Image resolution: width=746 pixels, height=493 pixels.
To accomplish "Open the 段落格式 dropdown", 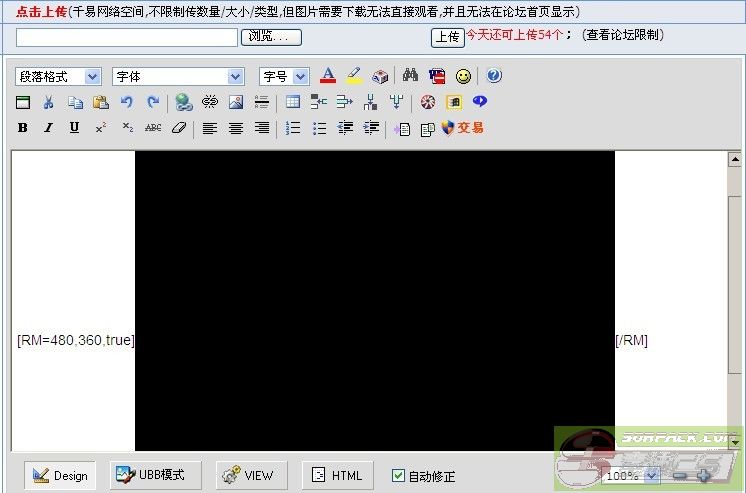I will pyautogui.click(x=59, y=76).
